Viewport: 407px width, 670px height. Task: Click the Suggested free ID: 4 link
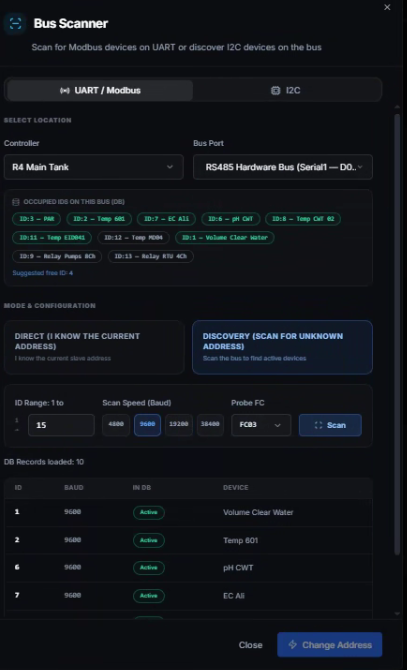tap(43, 273)
